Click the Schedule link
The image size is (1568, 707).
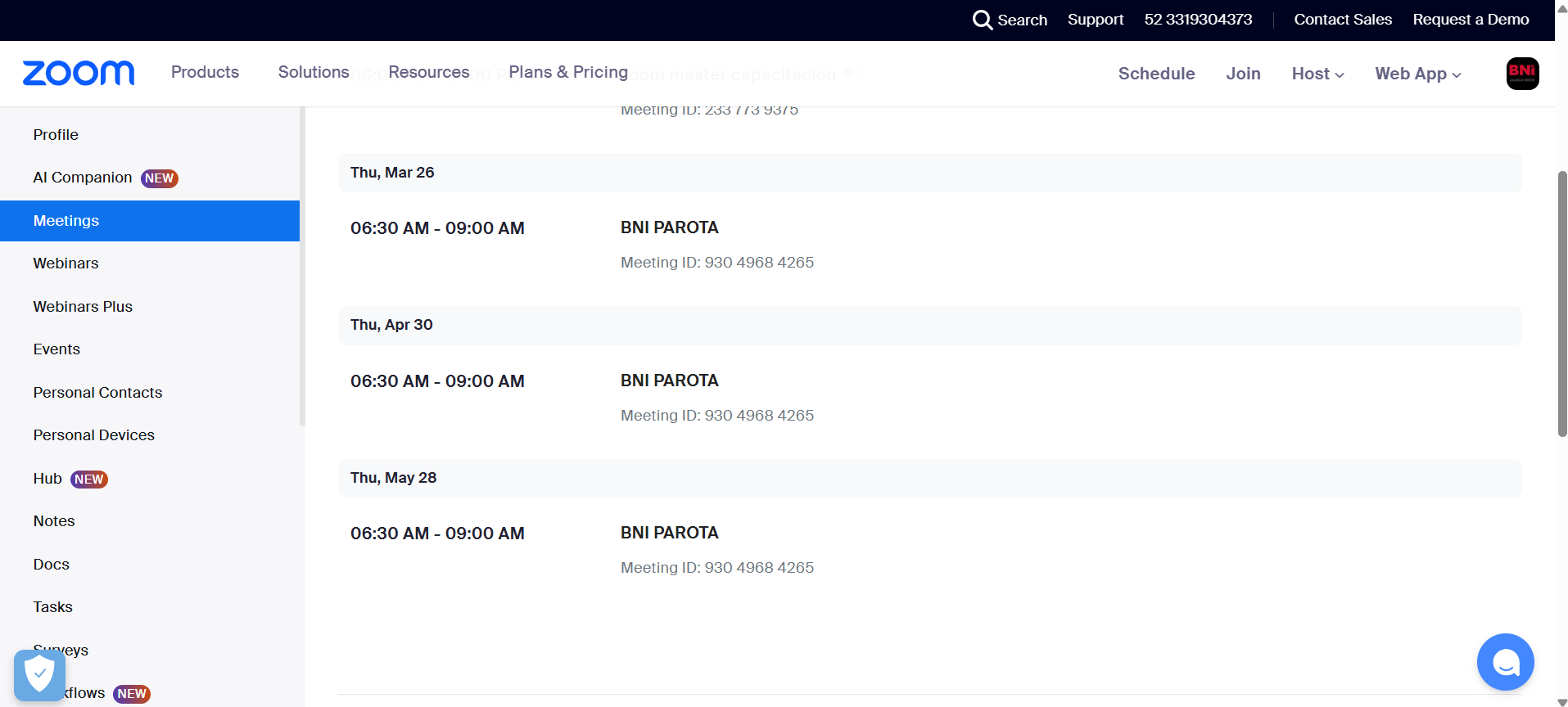(x=1156, y=74)
